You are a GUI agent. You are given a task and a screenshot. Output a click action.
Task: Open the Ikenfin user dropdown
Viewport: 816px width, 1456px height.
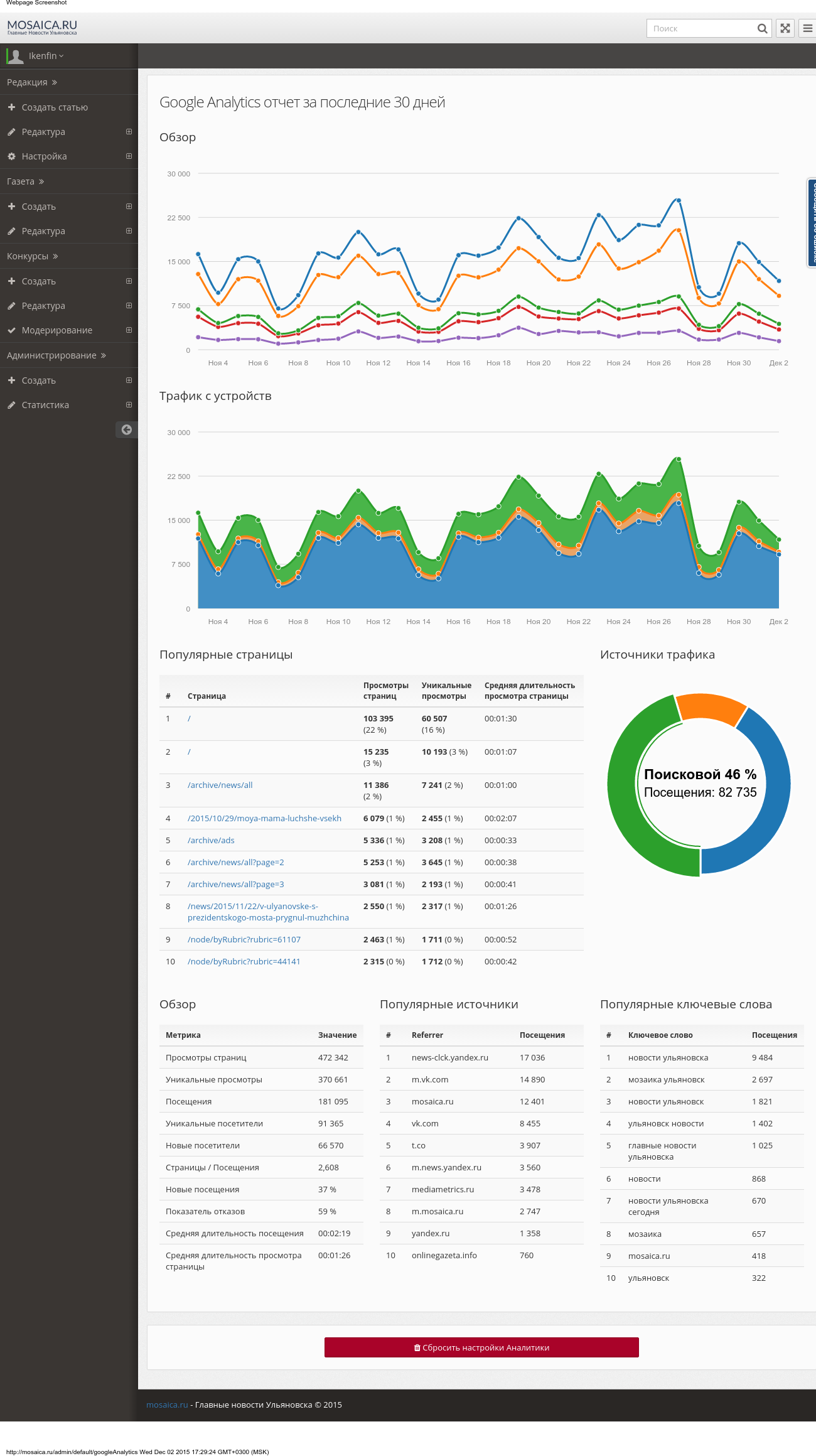click(46, 56)
